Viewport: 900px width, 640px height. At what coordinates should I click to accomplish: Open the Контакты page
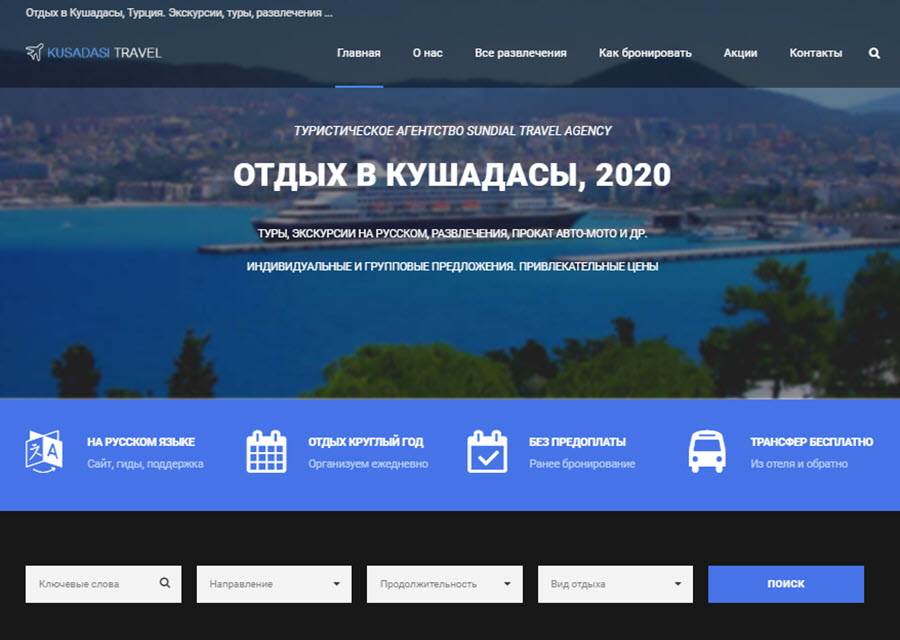(x=816, y=53)
